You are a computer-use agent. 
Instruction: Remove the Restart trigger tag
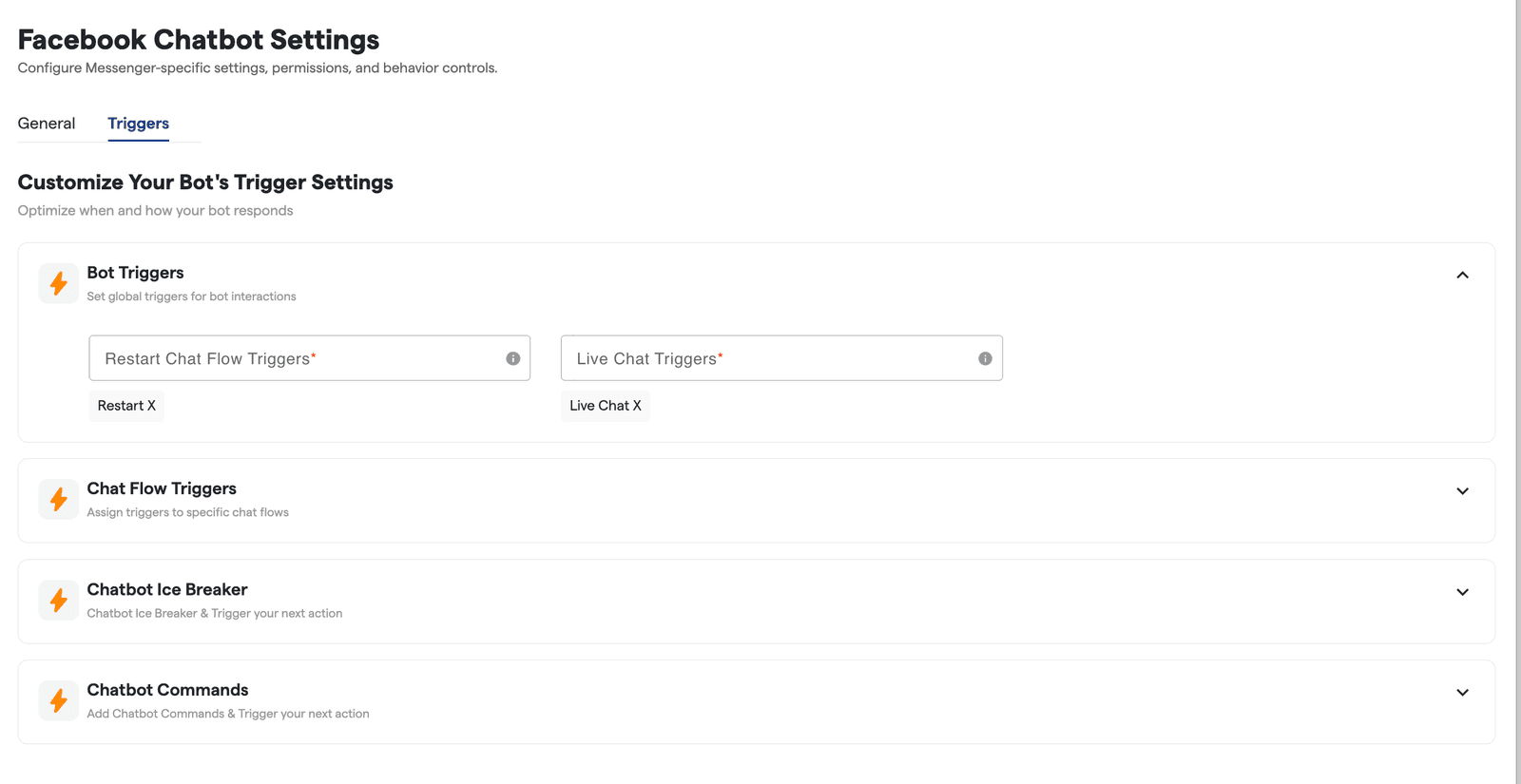151,406
